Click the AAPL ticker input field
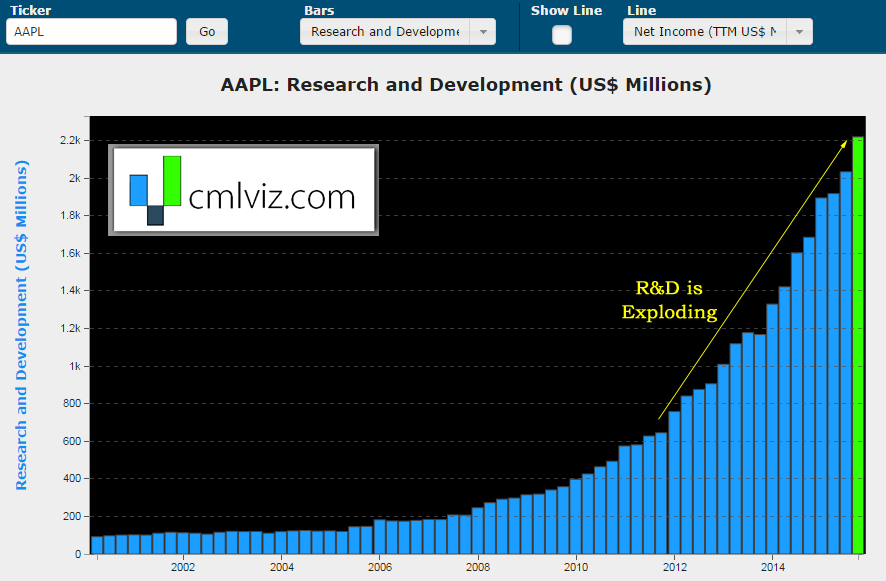The image size is (886, 581). [92, 32]
